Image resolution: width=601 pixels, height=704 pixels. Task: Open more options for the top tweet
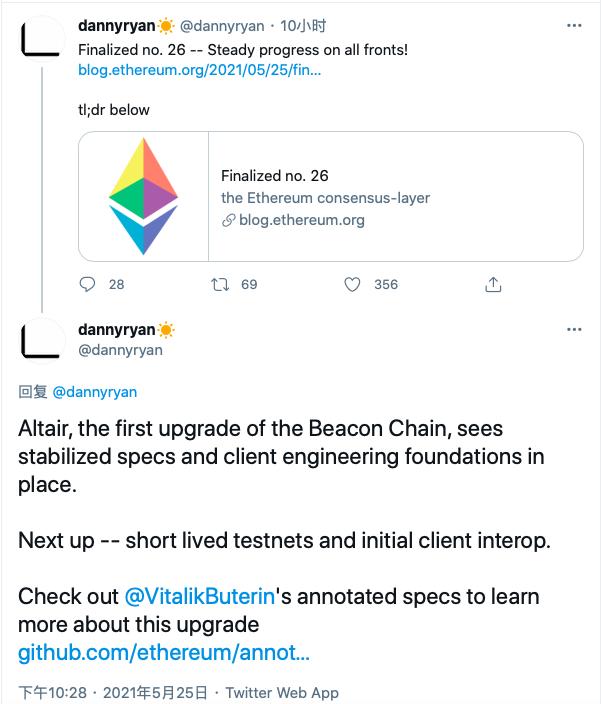[574, 26]
